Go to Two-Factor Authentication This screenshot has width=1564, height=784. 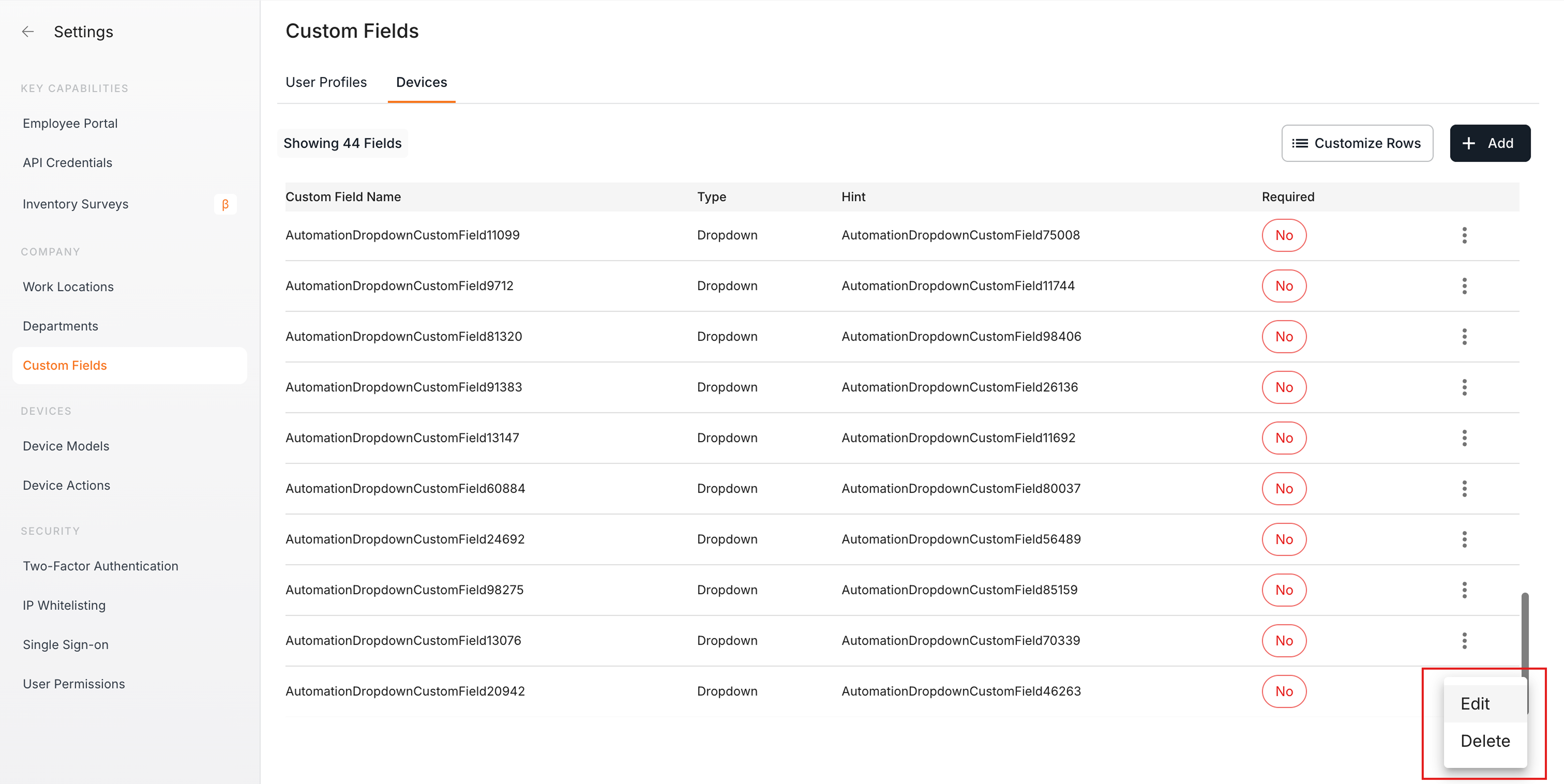pos(100,566)
